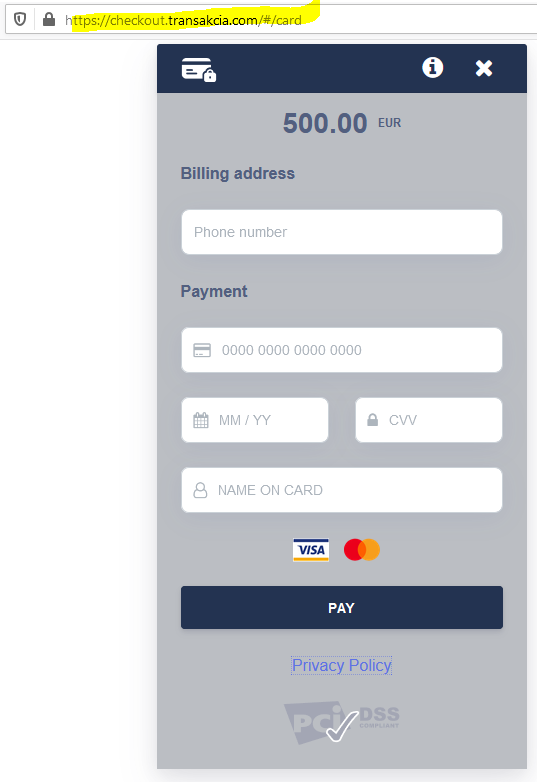Focus the Phone number field
Screen dimensions: 537x782
(342, 232)
